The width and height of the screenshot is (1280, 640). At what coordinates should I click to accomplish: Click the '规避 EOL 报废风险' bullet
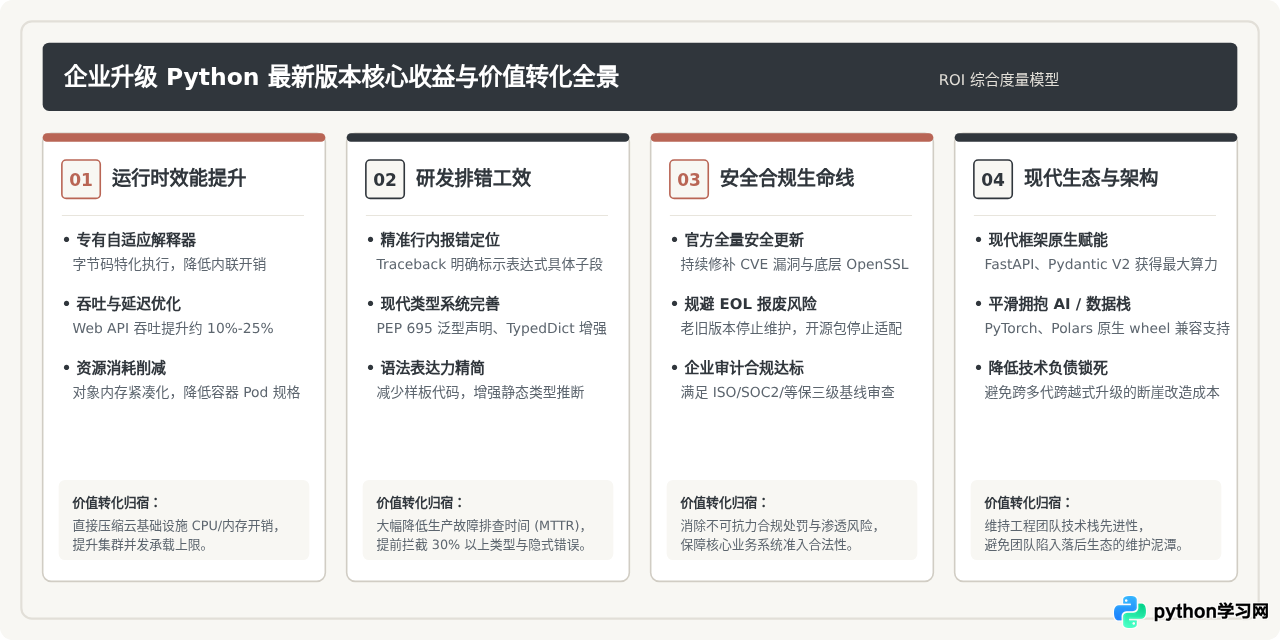click(750, 304)
